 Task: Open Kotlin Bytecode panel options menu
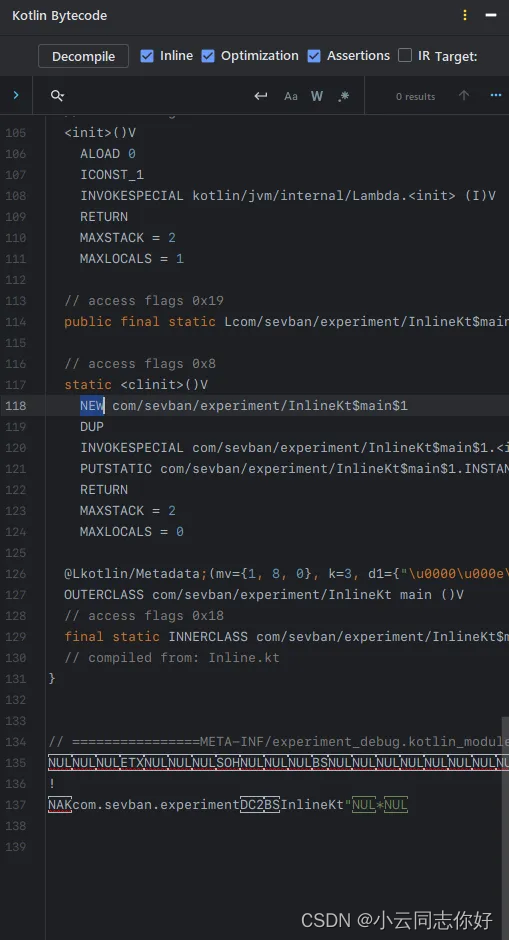[x=465, y=16]
